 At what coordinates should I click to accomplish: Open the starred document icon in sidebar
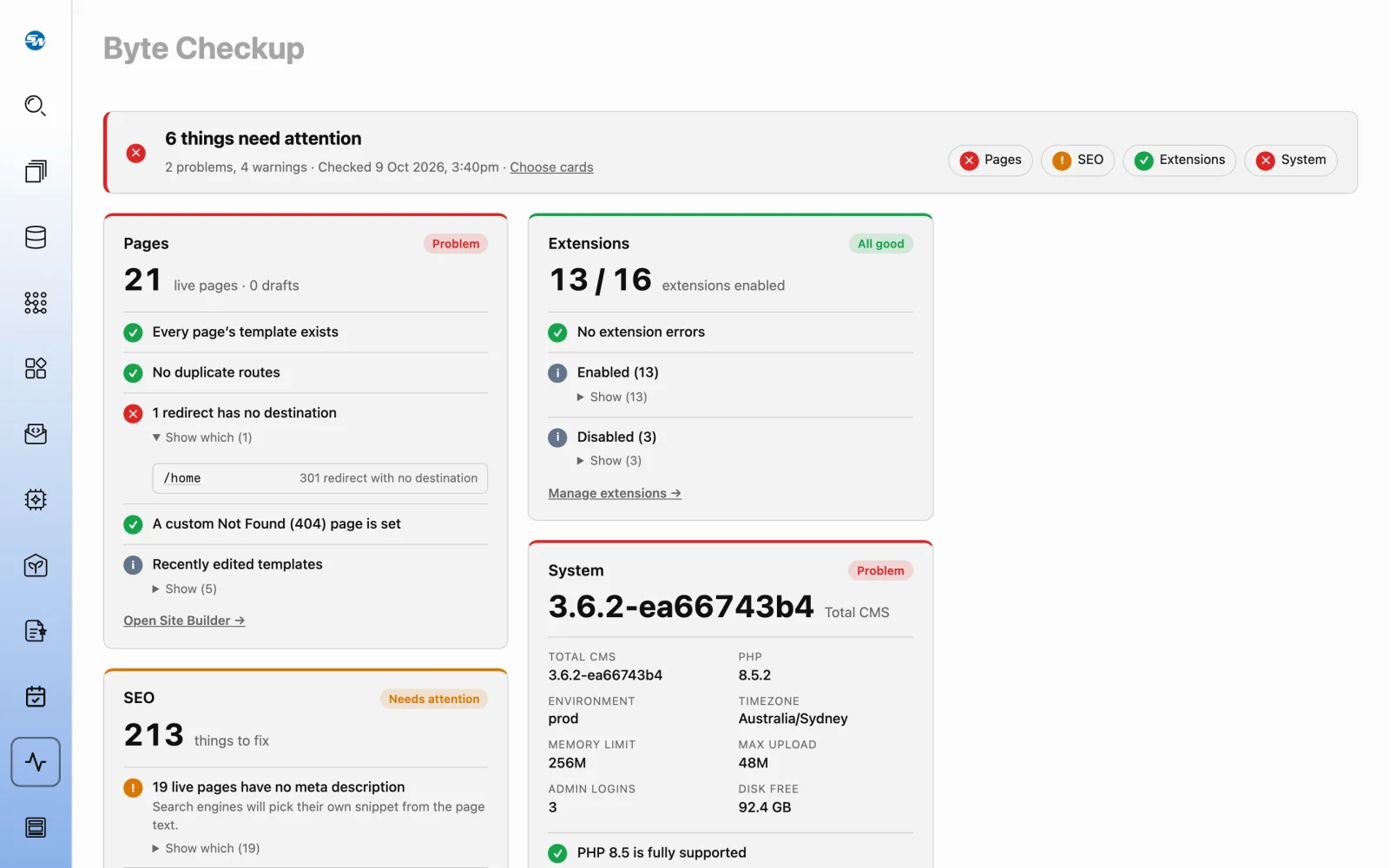click(36, 631)
